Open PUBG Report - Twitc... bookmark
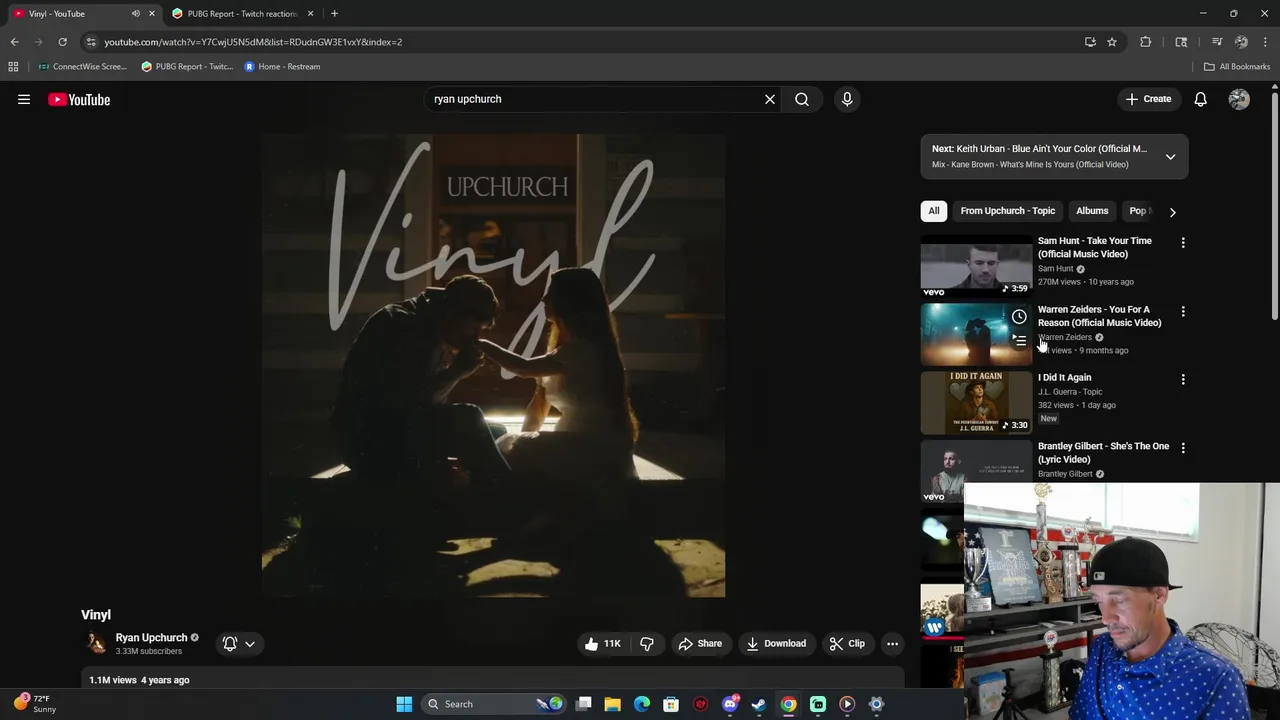The width and height of the screenshot is (1280, 720). point(187,67)
